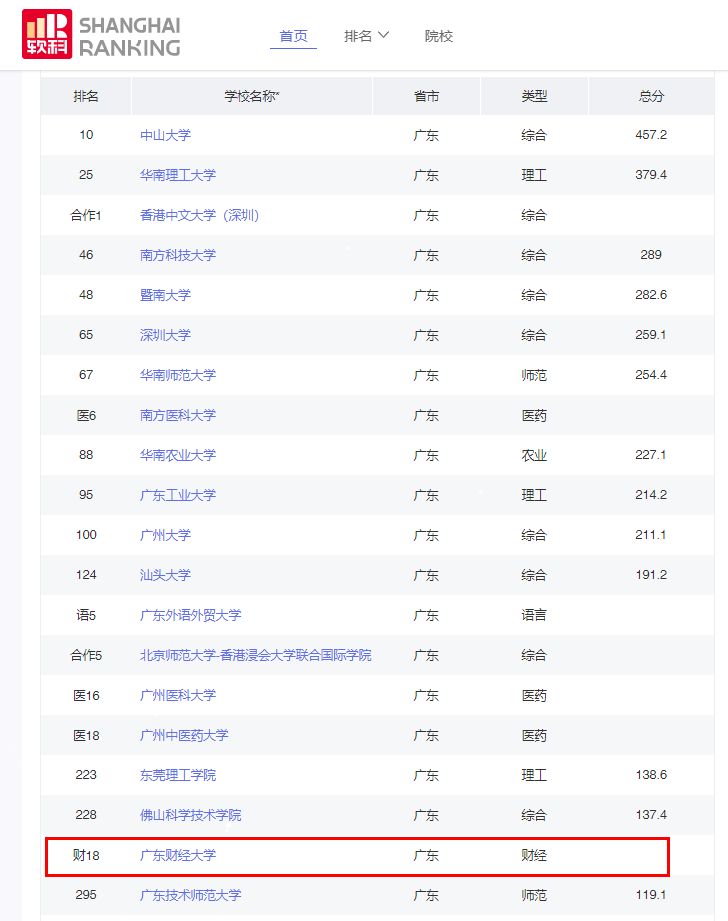Screen dimensions: 728x921
Task: Select the score 282.6 cell
Action: click(651, 295)
